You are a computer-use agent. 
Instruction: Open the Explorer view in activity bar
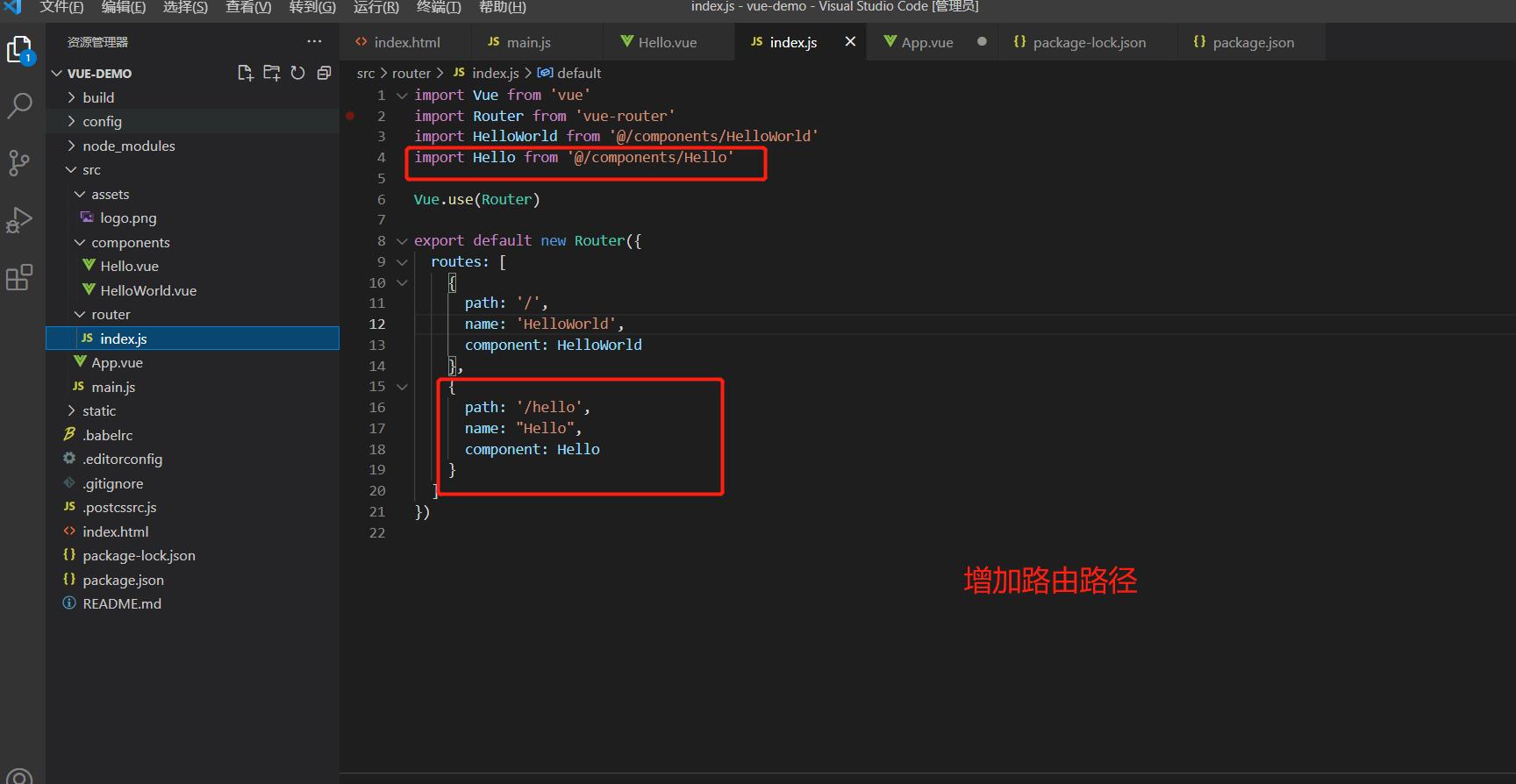tap(19, 51)
